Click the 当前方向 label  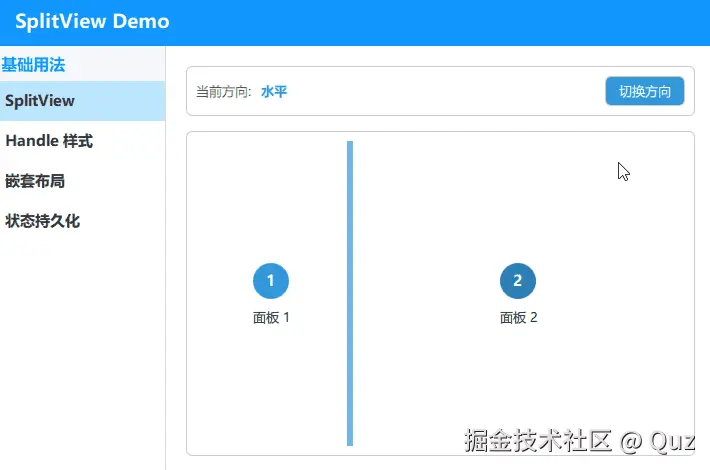(223, 91)
